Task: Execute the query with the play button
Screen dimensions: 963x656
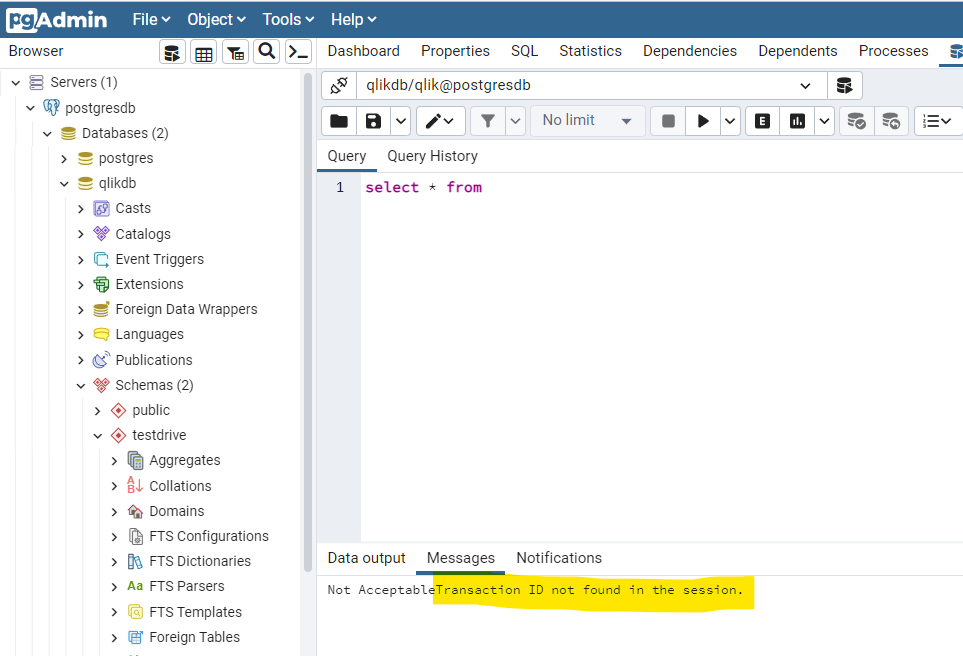Action: click(x=703, y=121)
